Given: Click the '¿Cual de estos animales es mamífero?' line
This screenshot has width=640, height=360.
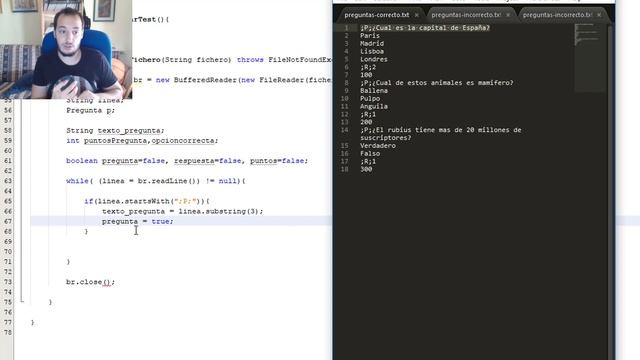Looking at the screenshot, I should point(437,83).
